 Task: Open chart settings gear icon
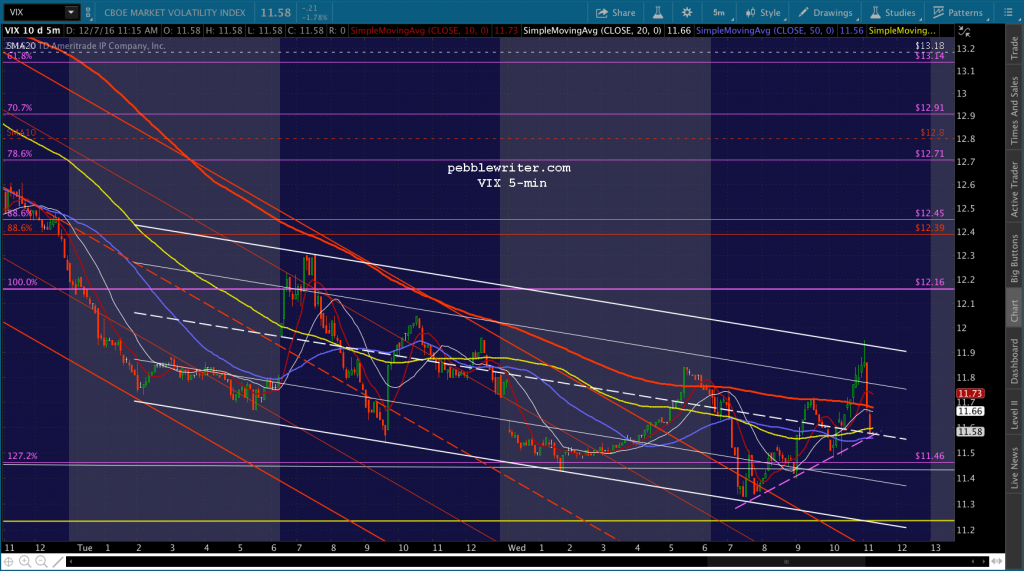(687, 13)
